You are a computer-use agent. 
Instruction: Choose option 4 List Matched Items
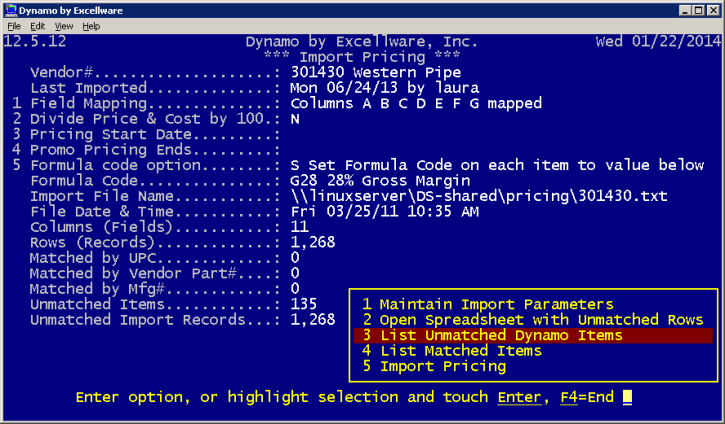click(452, 350)
